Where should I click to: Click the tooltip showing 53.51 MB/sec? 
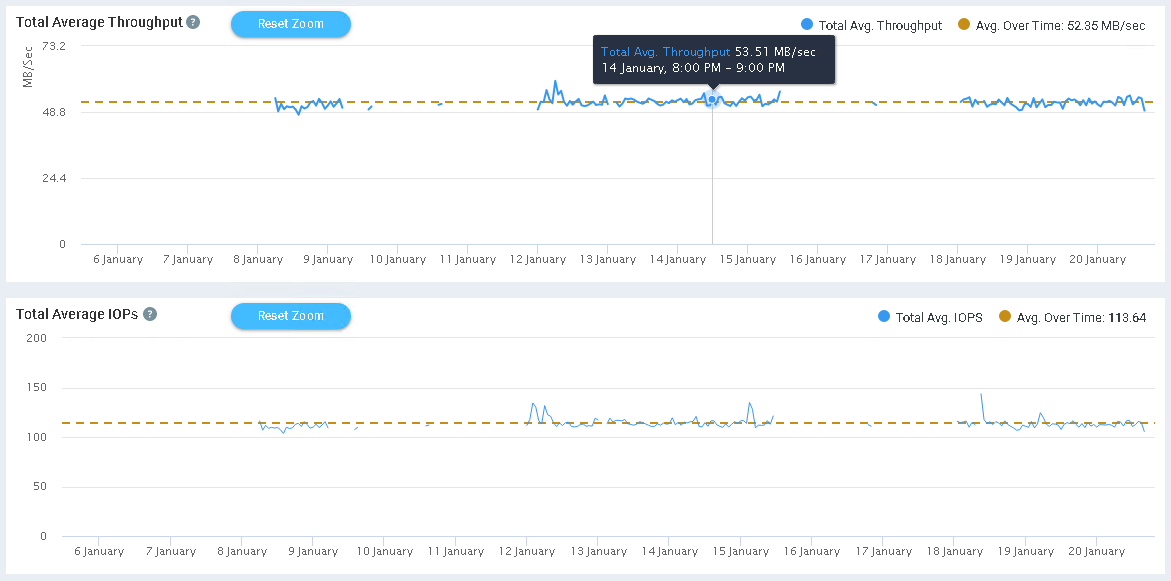[715, 59]
